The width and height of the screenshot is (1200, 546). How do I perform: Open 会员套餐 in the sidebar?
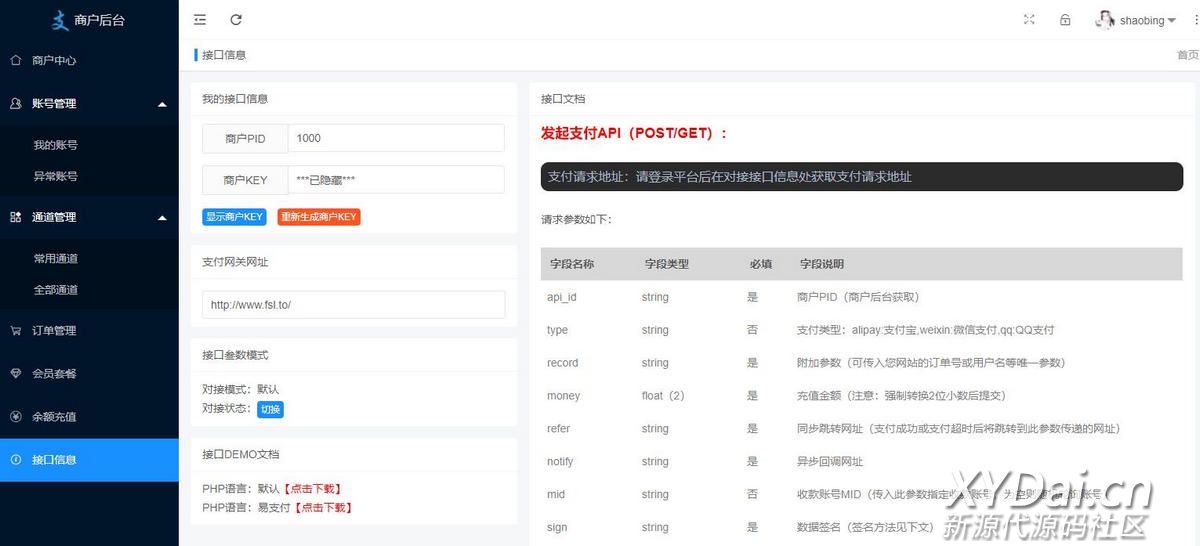pyautogui.click(x=54, y=374)
